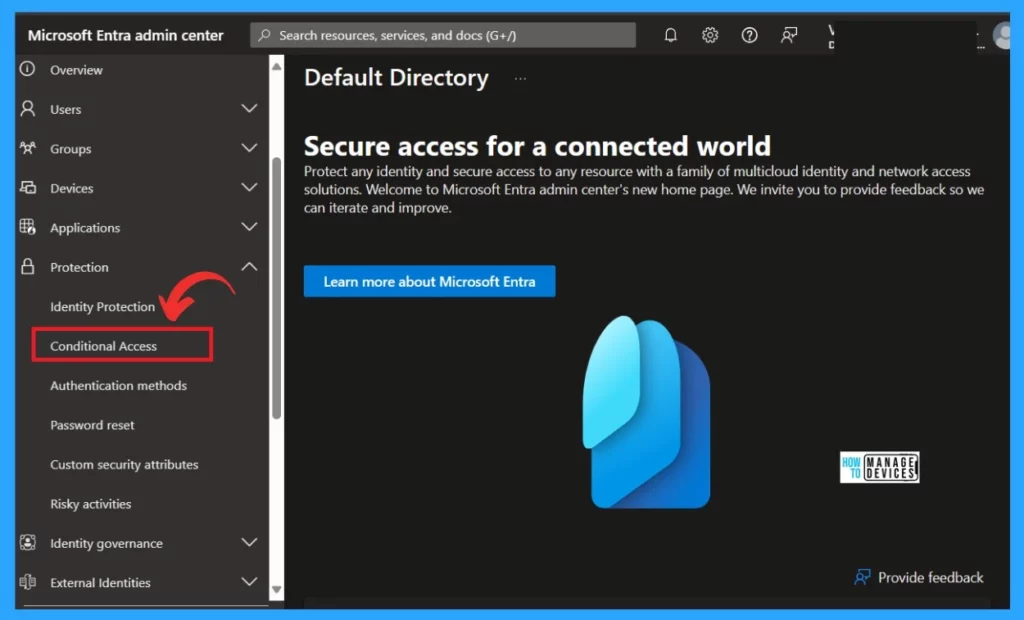Click the Overview info icon

27,69
